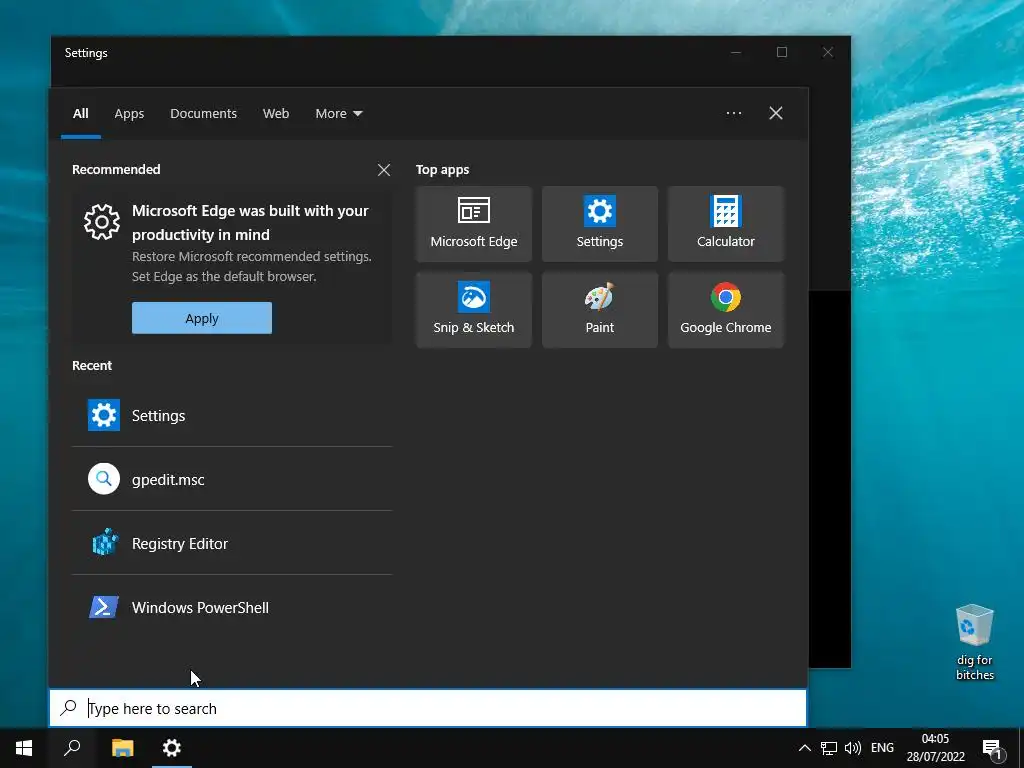This screenshot has width=1024, height=768.
Task: Open Microsoft Edge from Top apps
Action: point(473,224)
